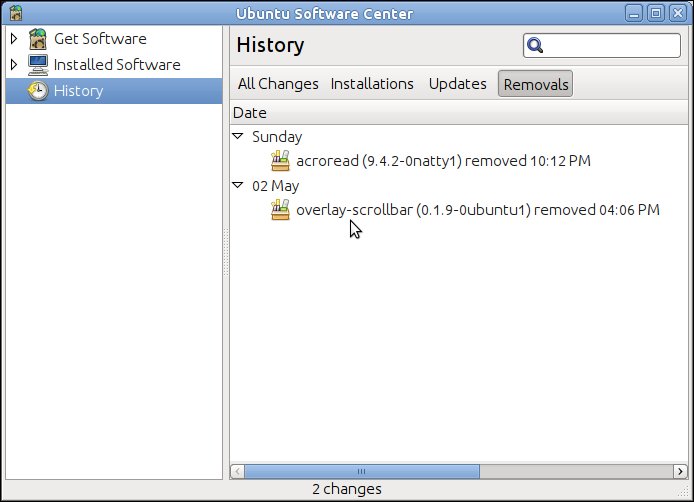Viewport: 694px width, 502px height.
Task: Show only Installations in history
Action: [372, 84]
